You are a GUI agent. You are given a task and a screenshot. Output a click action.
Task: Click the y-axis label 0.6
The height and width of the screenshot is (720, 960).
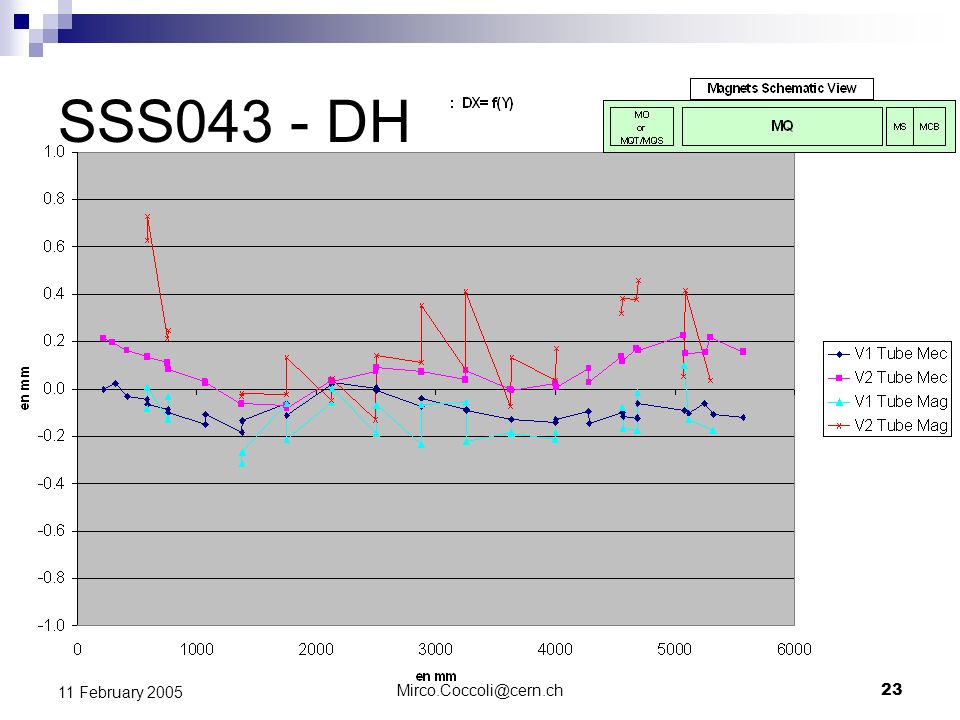[x=54, y=247]
